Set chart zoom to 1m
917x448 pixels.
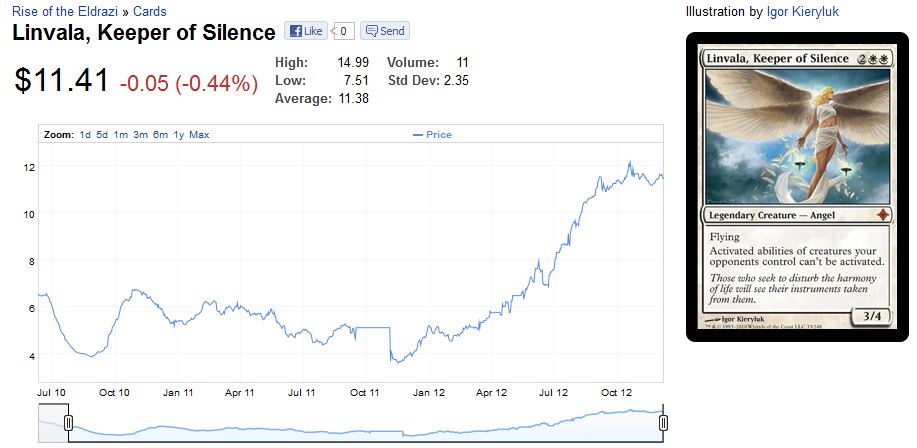coord(120,135)
